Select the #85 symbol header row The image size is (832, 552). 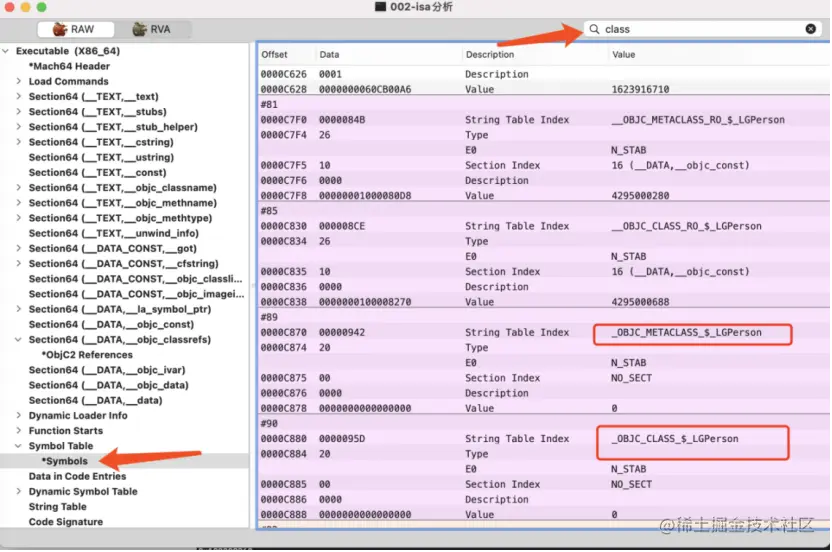pyautogui.click(x=543, y=211)
